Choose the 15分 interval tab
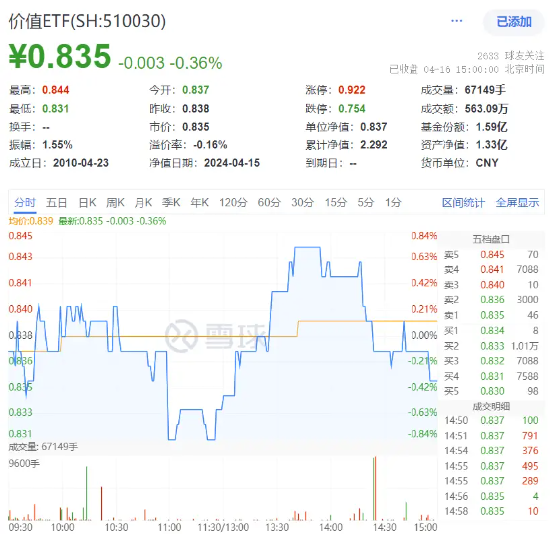Viewport: 550px width, 535px height. (336, 202)
